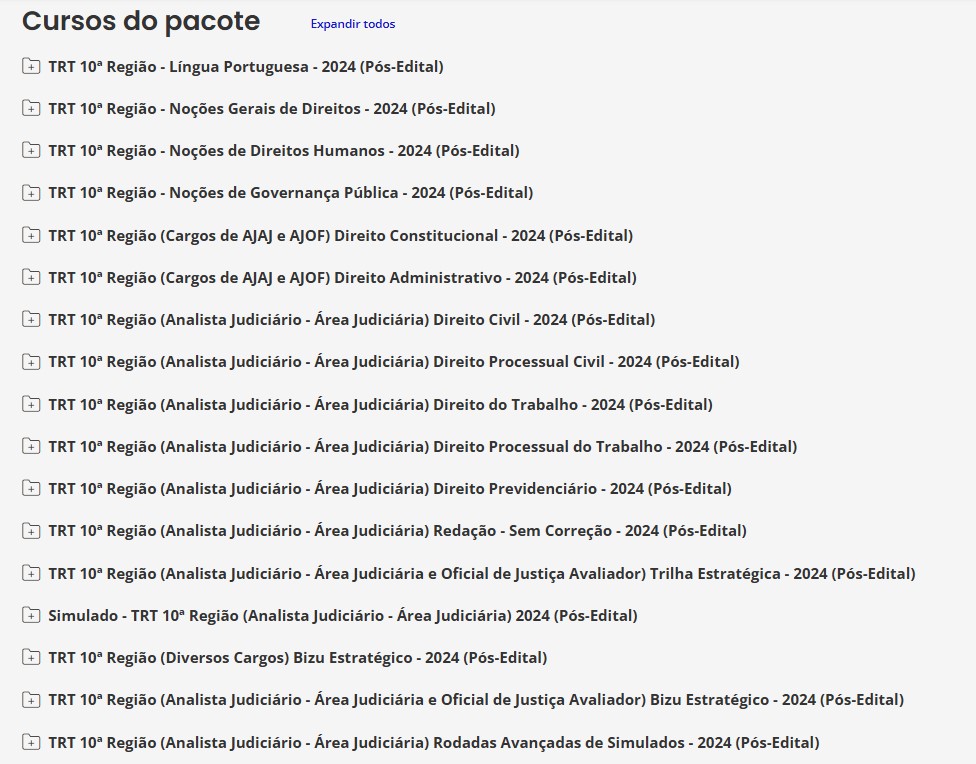Click the 'Trilha Estratégica - 2024 (Pós-Edital)' course title

pyautogui.click(x=482, y=574)
